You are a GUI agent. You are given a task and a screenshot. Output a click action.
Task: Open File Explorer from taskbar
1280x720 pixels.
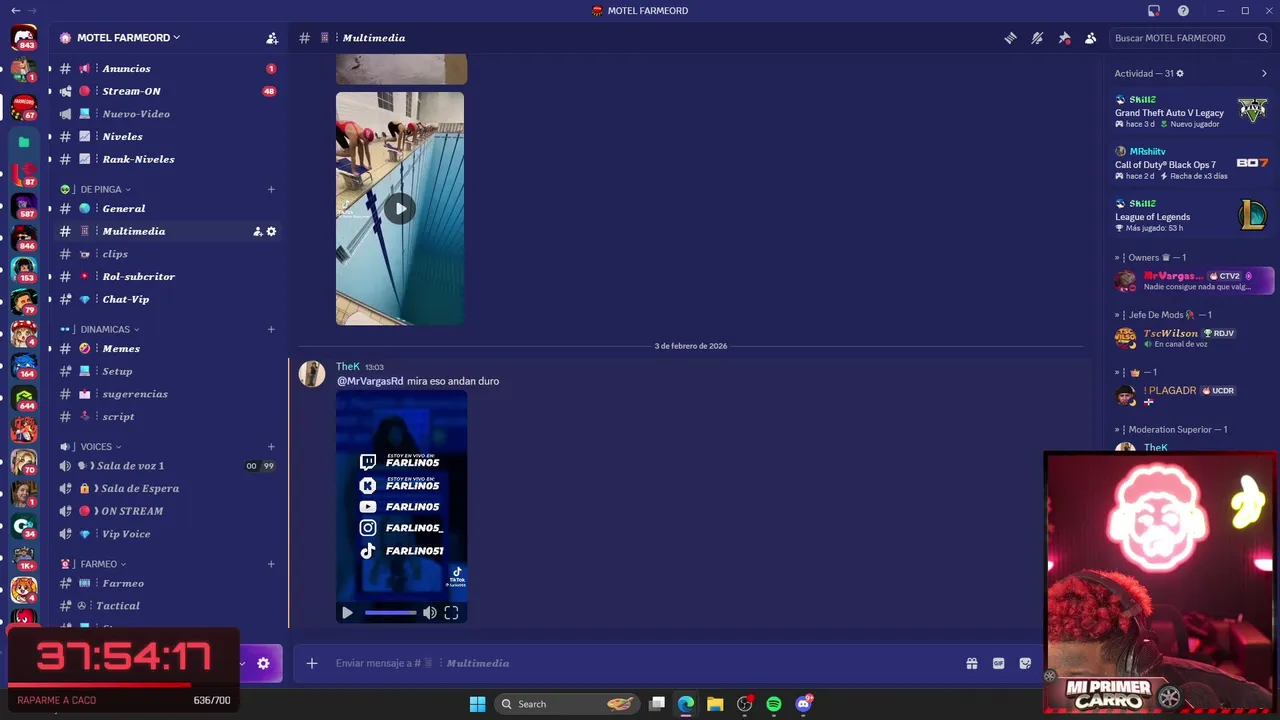coord(715,704)
